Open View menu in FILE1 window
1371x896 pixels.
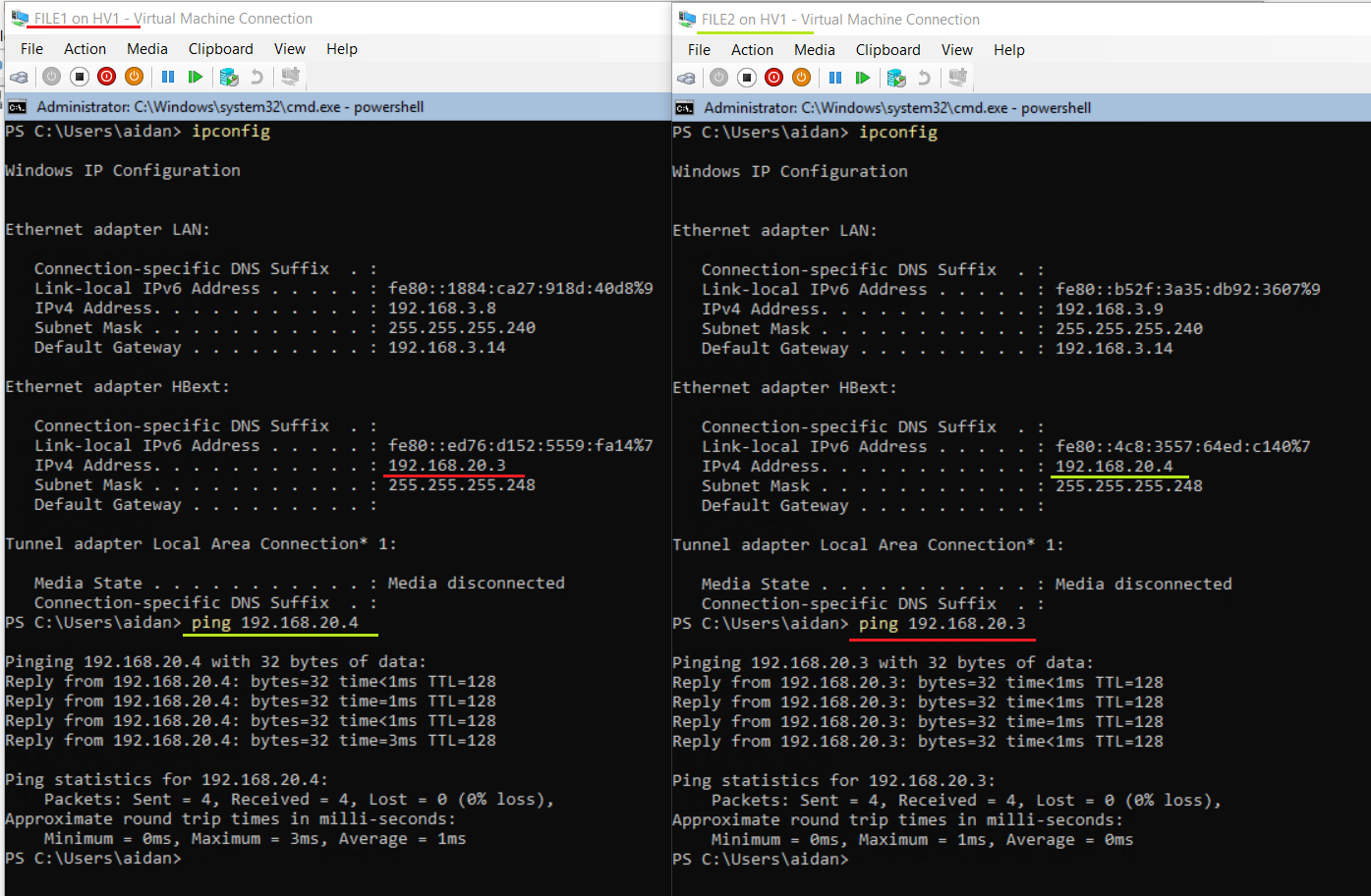coord(289,48)
